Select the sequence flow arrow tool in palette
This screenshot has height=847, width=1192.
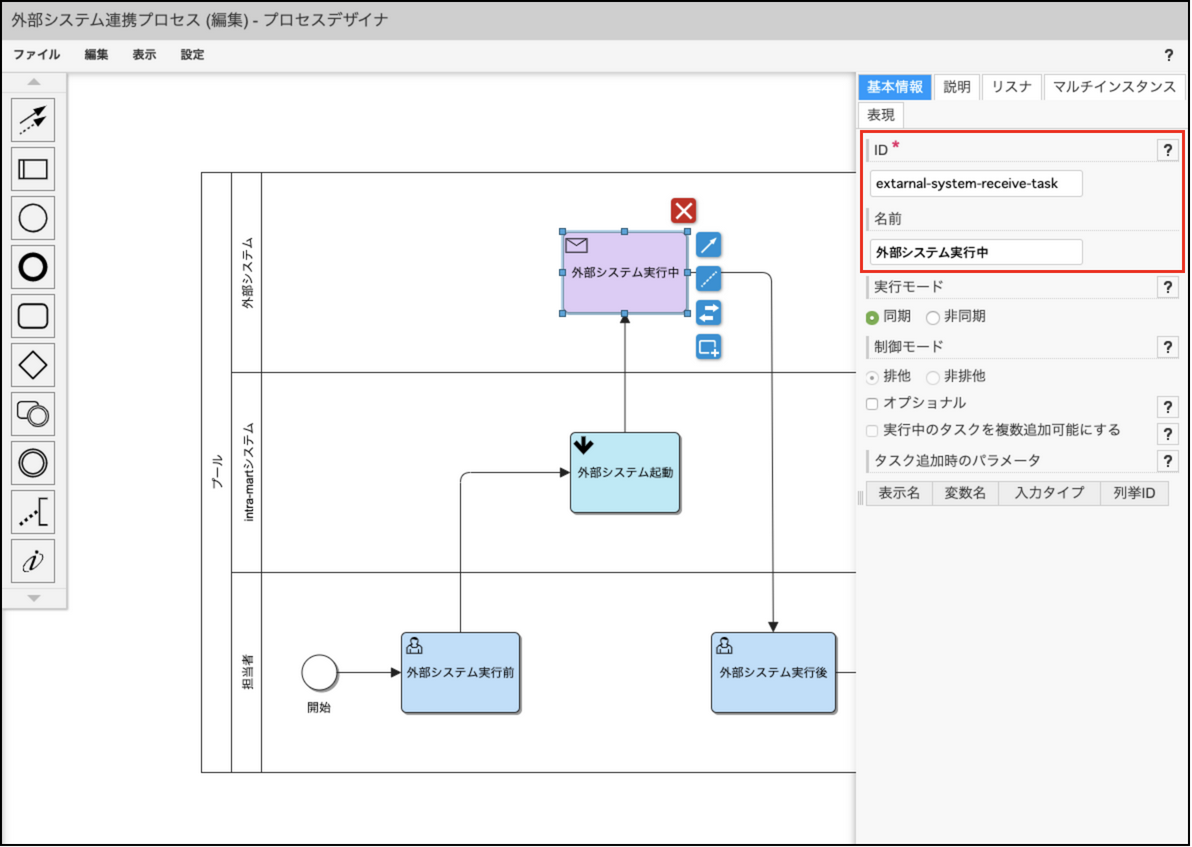[33, 120]
